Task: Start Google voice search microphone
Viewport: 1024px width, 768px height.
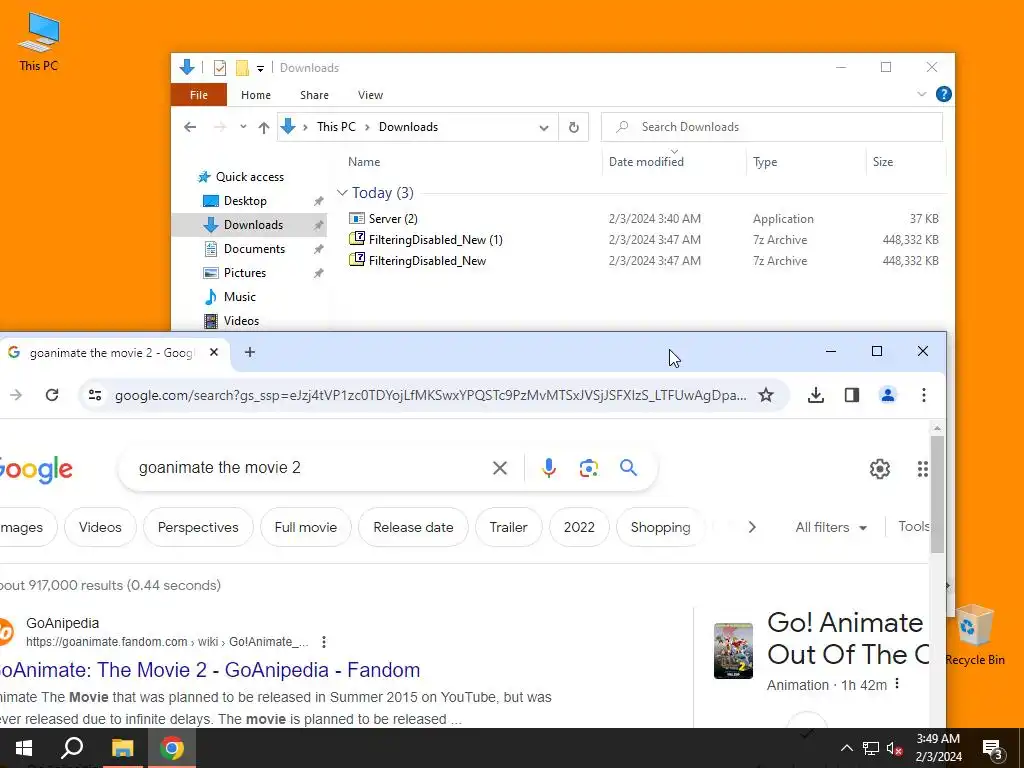Action: (x=549, y=468)
